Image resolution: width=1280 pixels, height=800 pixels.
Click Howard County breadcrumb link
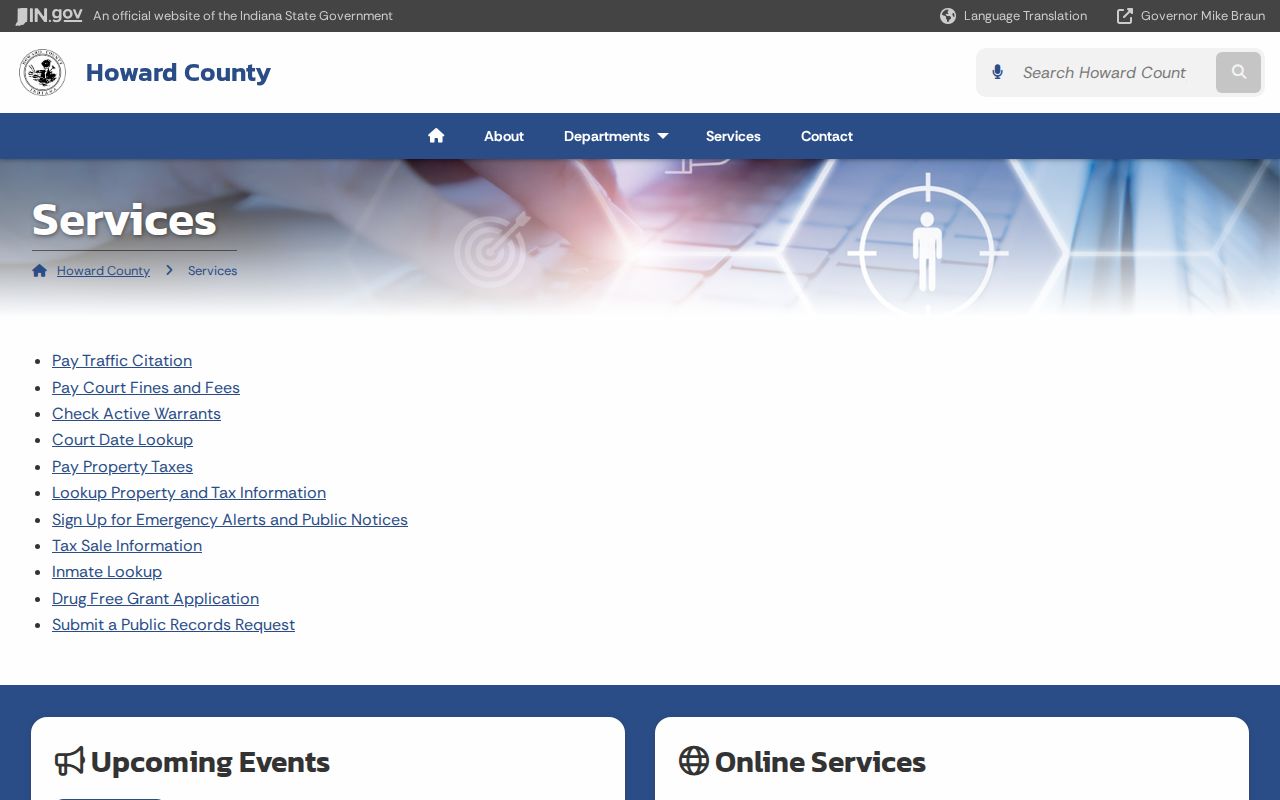103,271
